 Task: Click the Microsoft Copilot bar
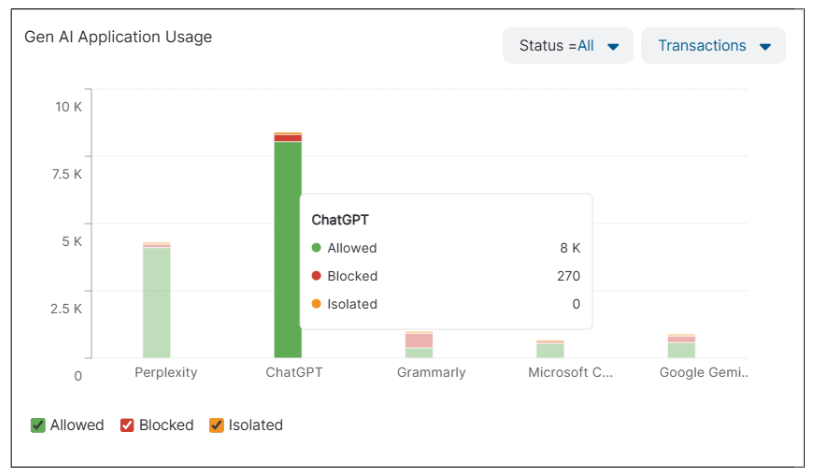pos(550,349)
